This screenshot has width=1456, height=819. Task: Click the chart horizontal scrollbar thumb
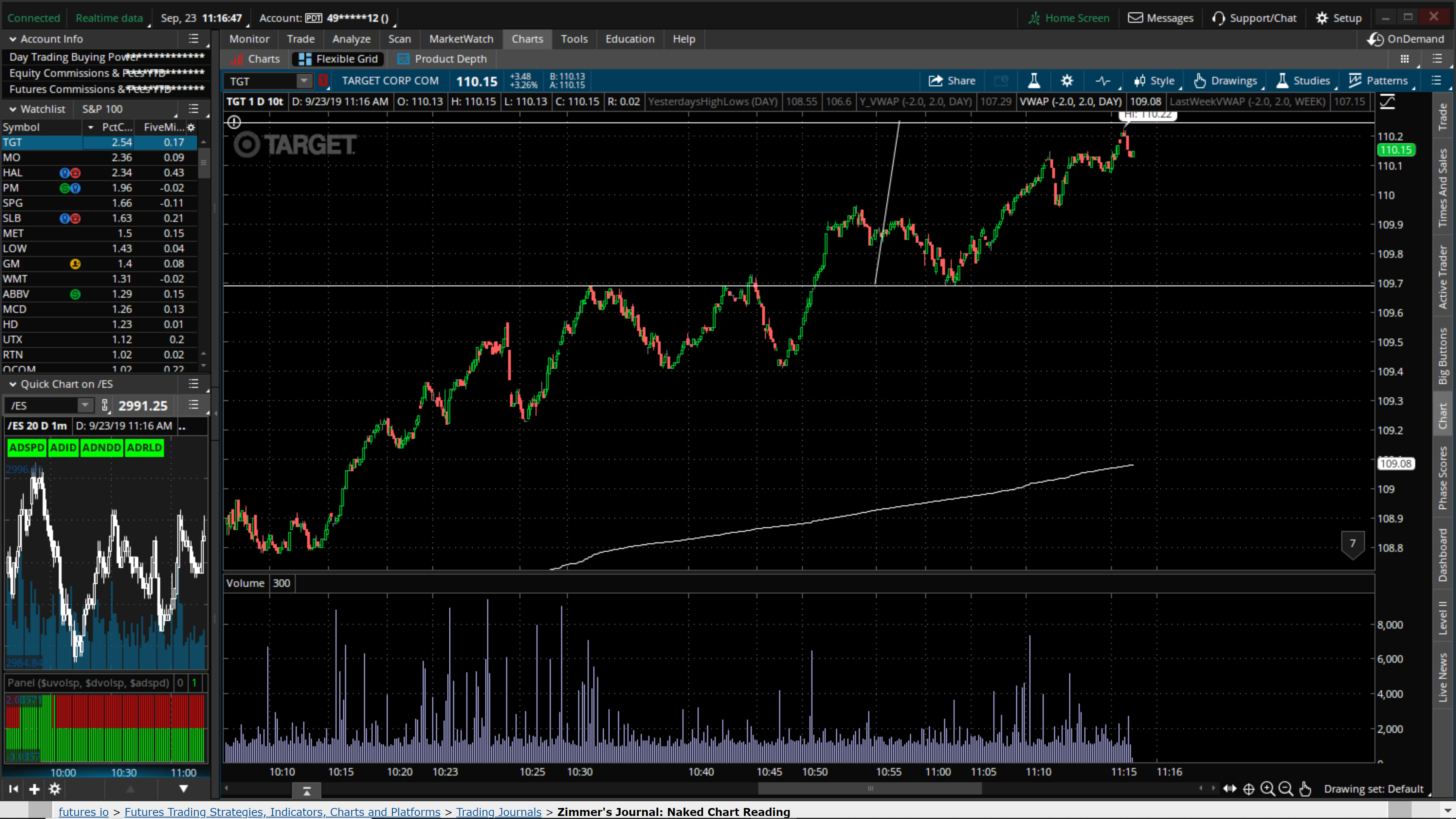click(x=870, y=788)
